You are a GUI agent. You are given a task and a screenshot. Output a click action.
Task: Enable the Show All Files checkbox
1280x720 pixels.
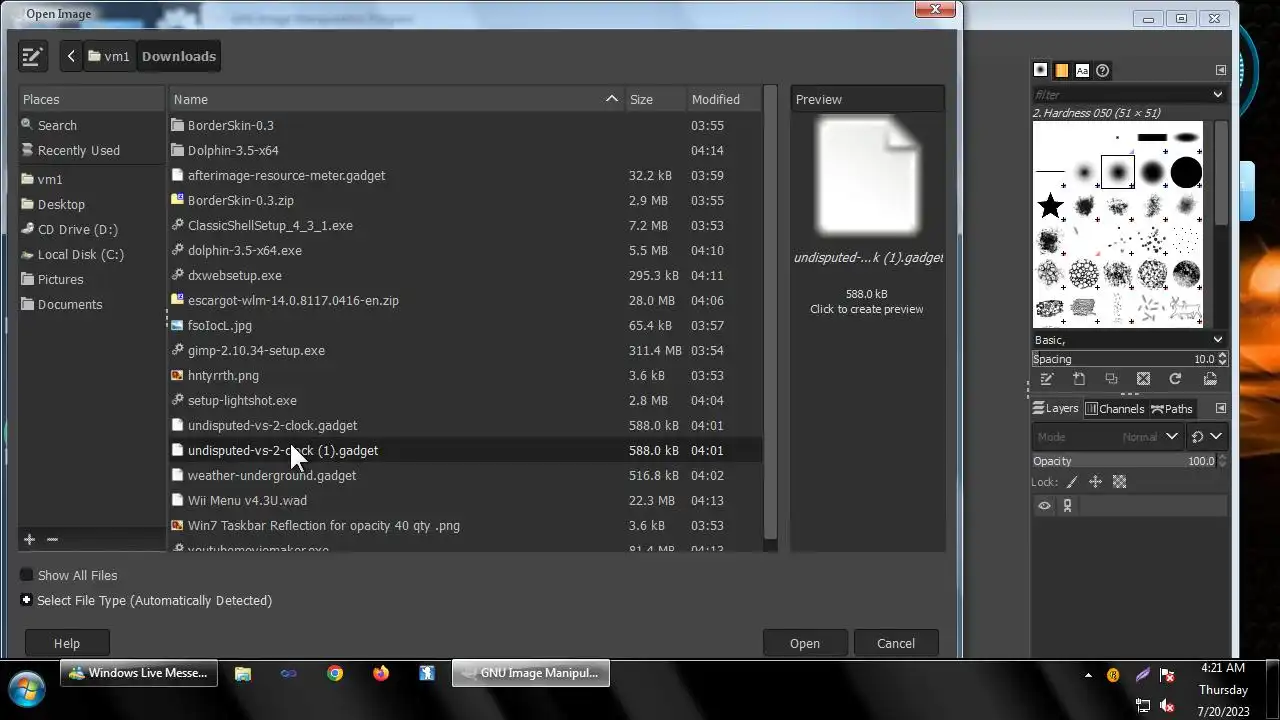(x=27, y=575)
